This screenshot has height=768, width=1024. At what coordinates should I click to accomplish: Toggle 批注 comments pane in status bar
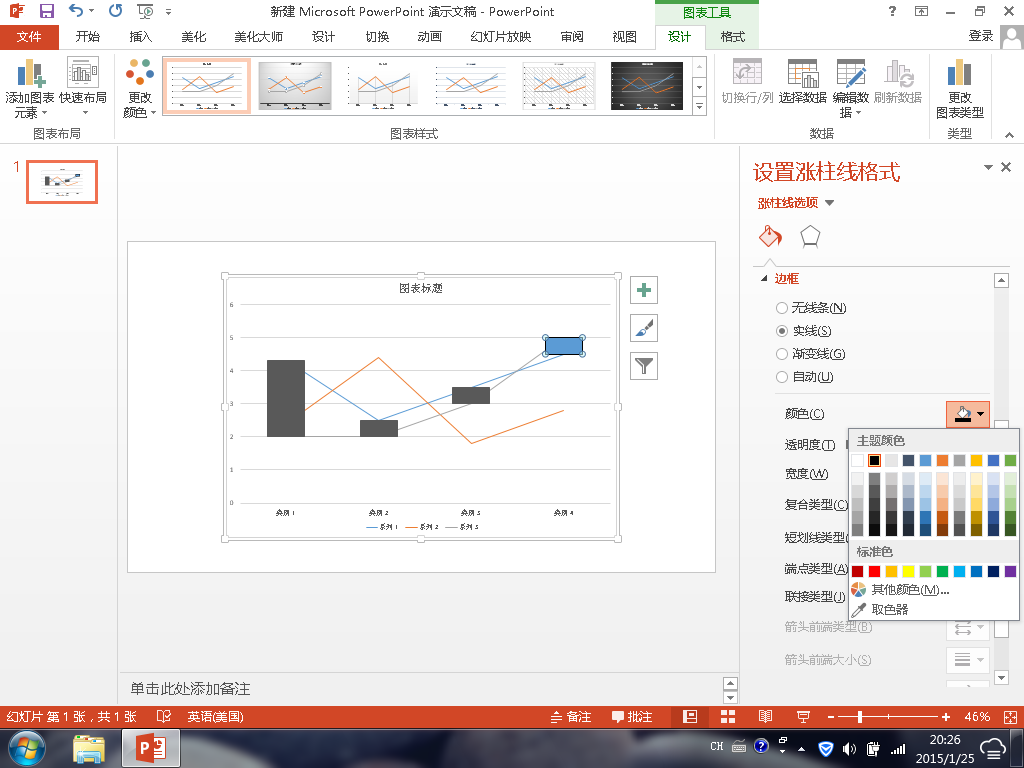(x=632, y=716)
